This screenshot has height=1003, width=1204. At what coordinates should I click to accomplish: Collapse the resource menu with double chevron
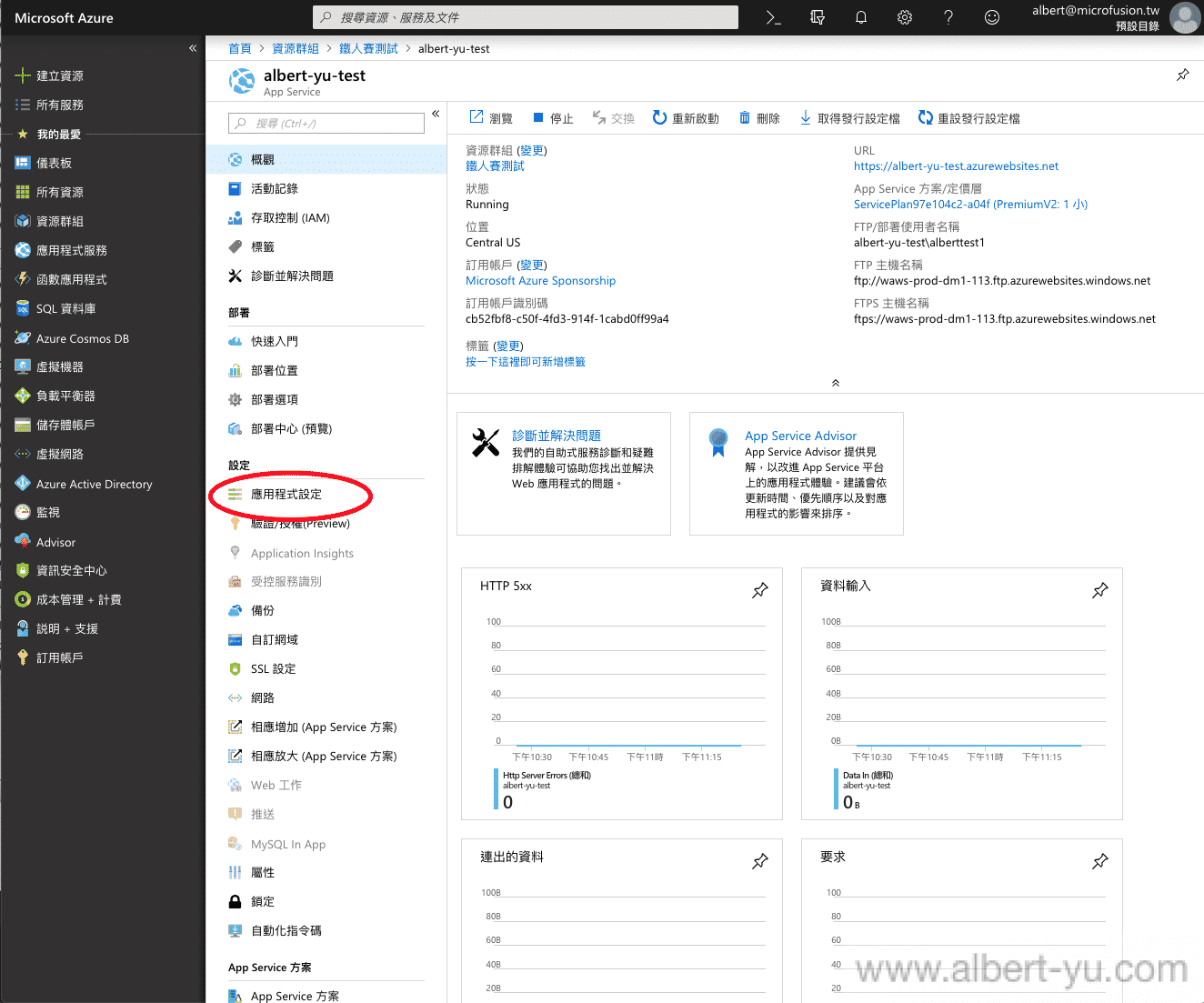(436, 114)
